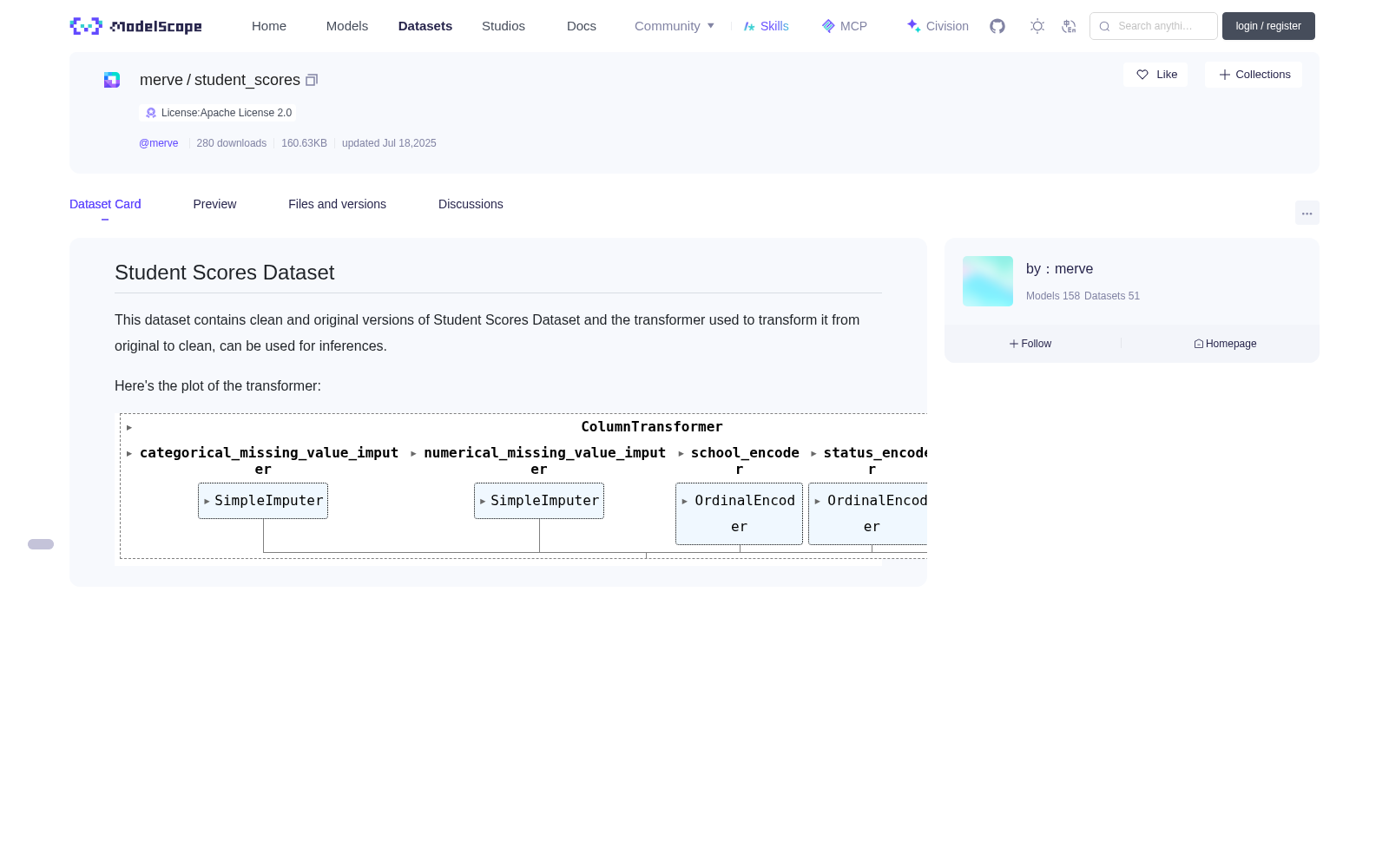Viewport: 1389px width, 868px height.
Task: Open the ModelScope logo homepage
Action: pos(135,26)
